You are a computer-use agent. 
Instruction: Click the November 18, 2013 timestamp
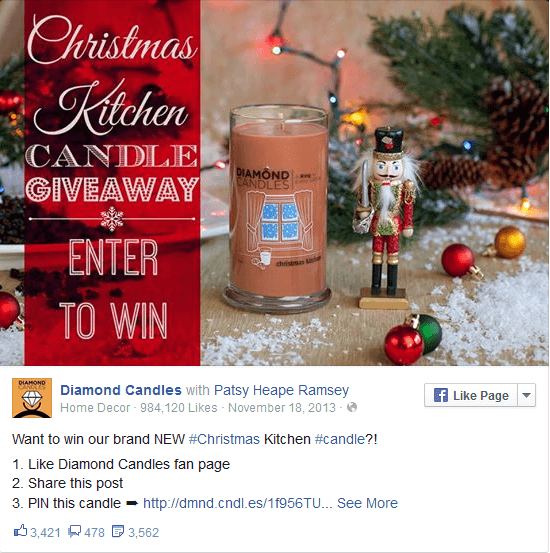pos(282,408)
